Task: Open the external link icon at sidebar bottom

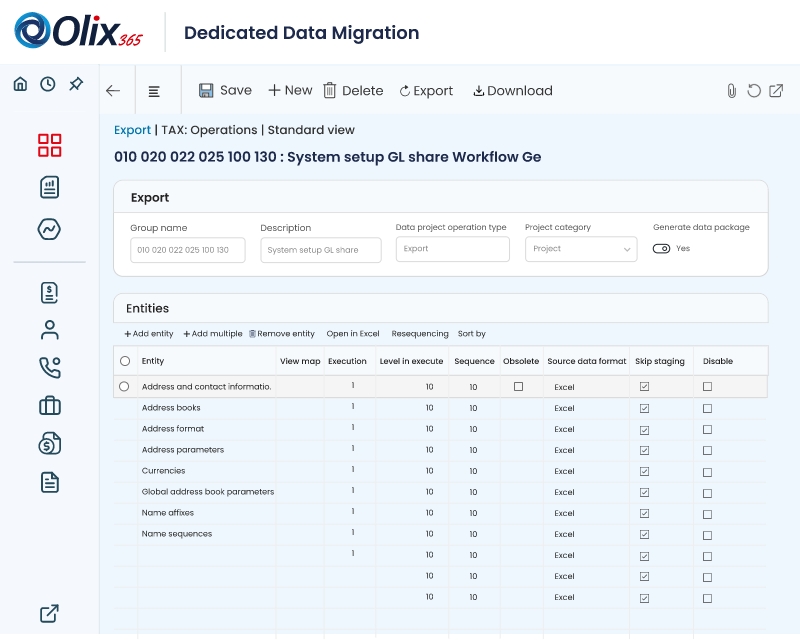Action: pyautogui.click(x=48, y=613)
